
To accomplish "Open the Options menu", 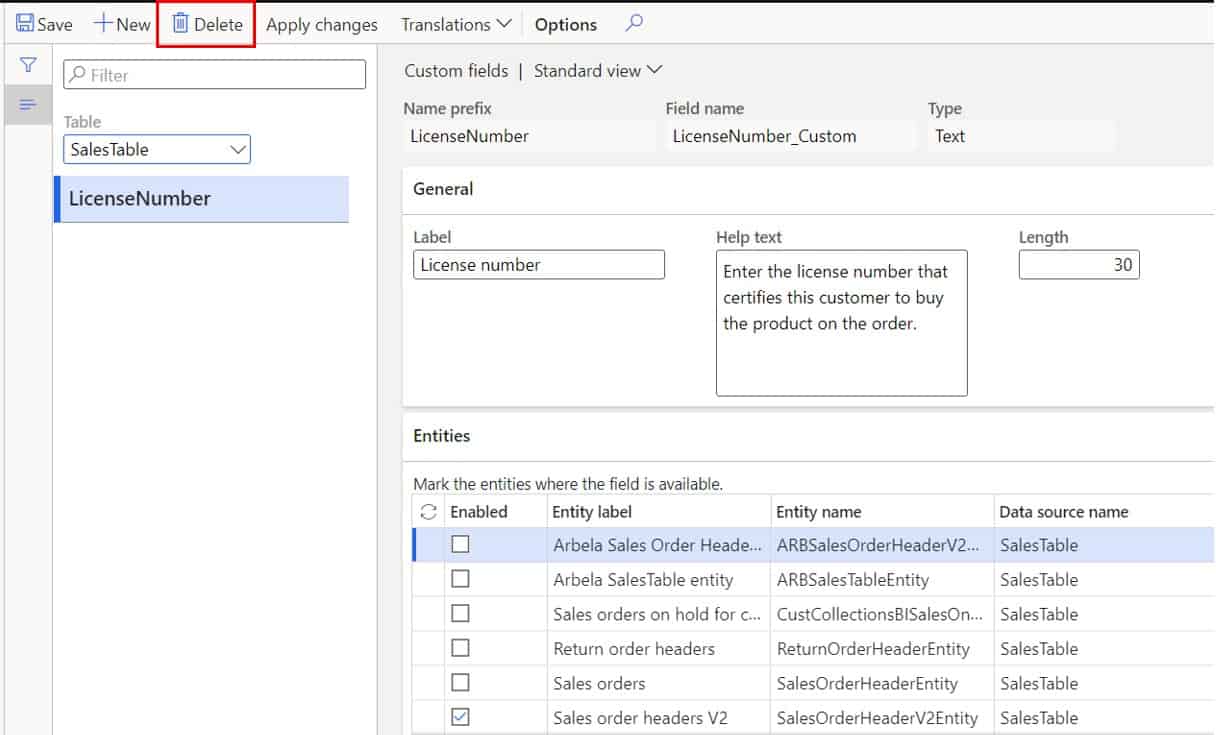I will click(x=565, y=23).
